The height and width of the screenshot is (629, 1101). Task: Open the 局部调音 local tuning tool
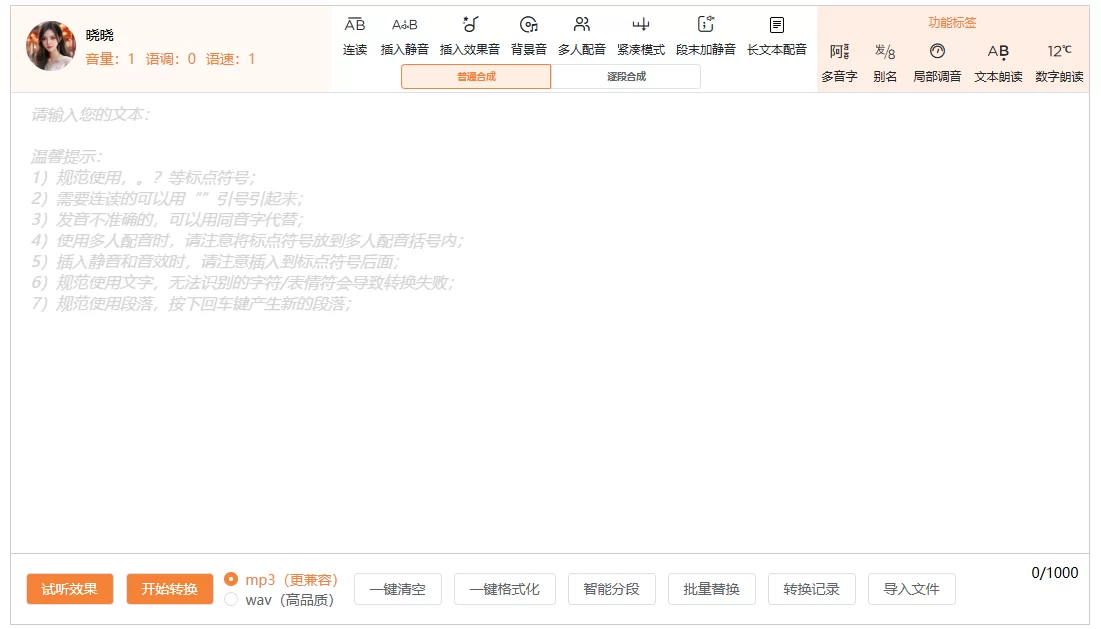[x=937, y=52]
